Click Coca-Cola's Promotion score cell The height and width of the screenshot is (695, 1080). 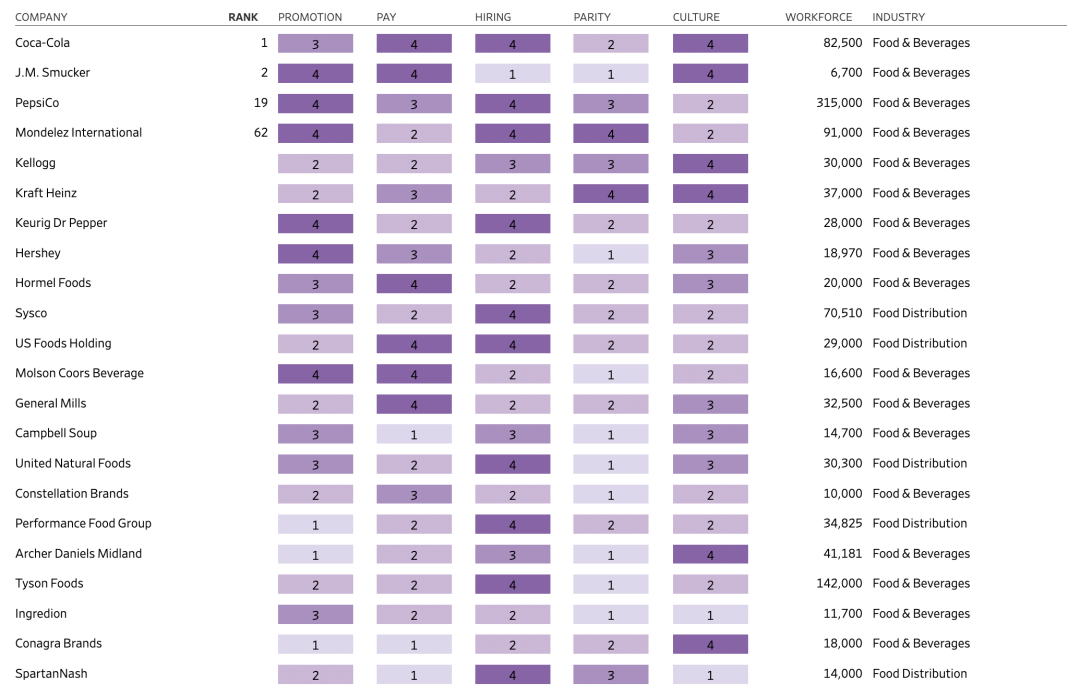[x=315, y=44]
